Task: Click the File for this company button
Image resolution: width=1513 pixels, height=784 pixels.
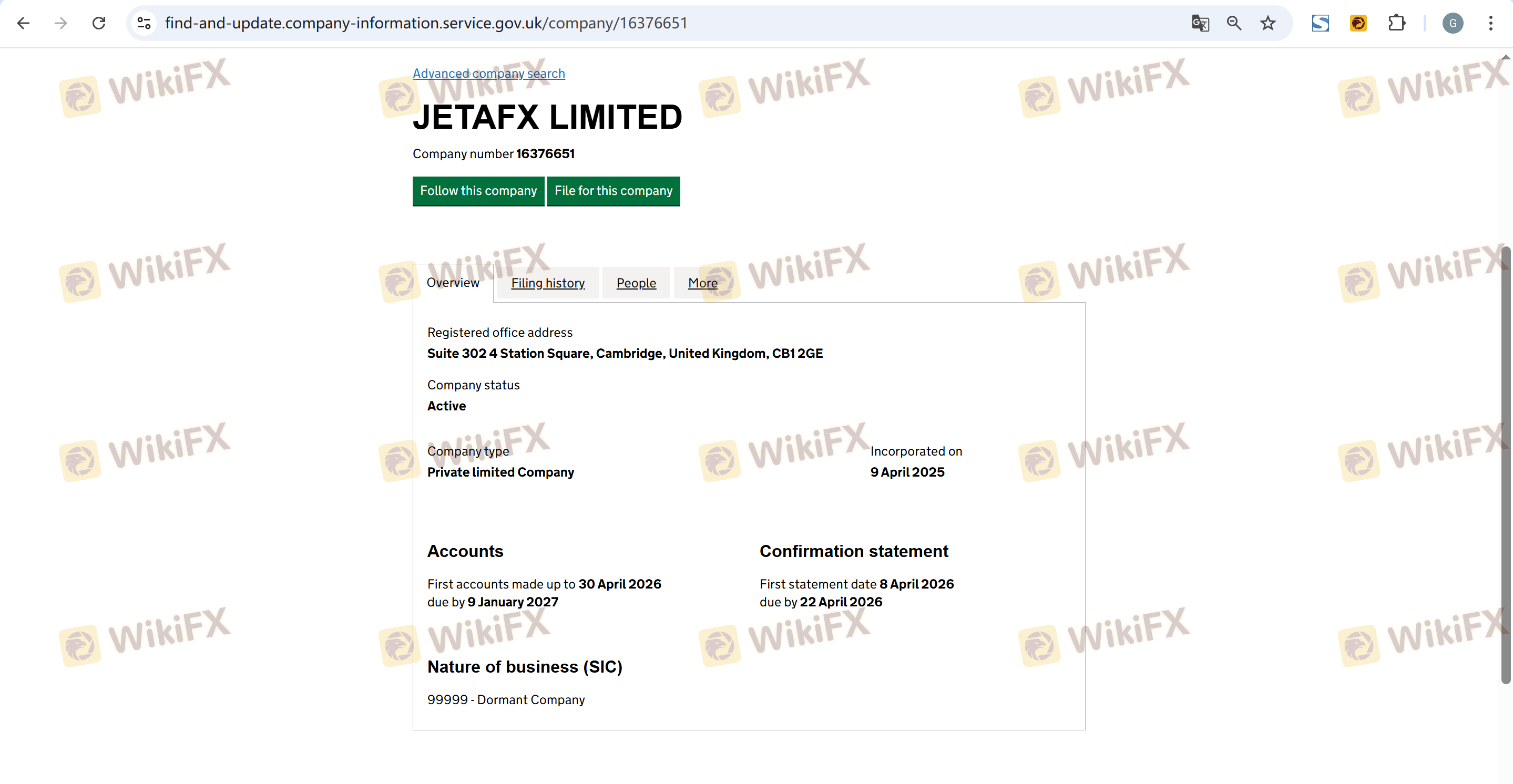Action: [x=613, y=191]
